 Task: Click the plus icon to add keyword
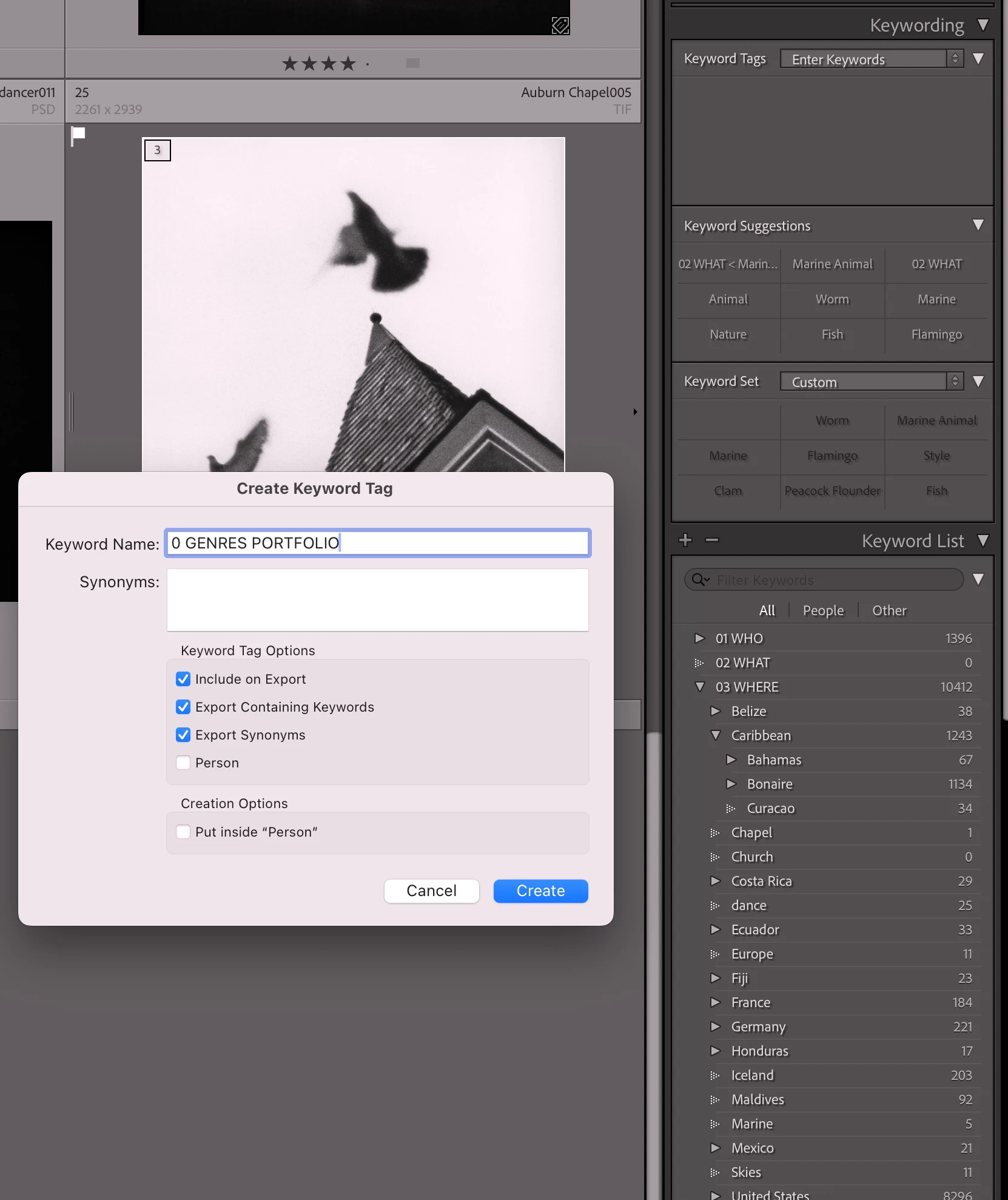(685, 540)
